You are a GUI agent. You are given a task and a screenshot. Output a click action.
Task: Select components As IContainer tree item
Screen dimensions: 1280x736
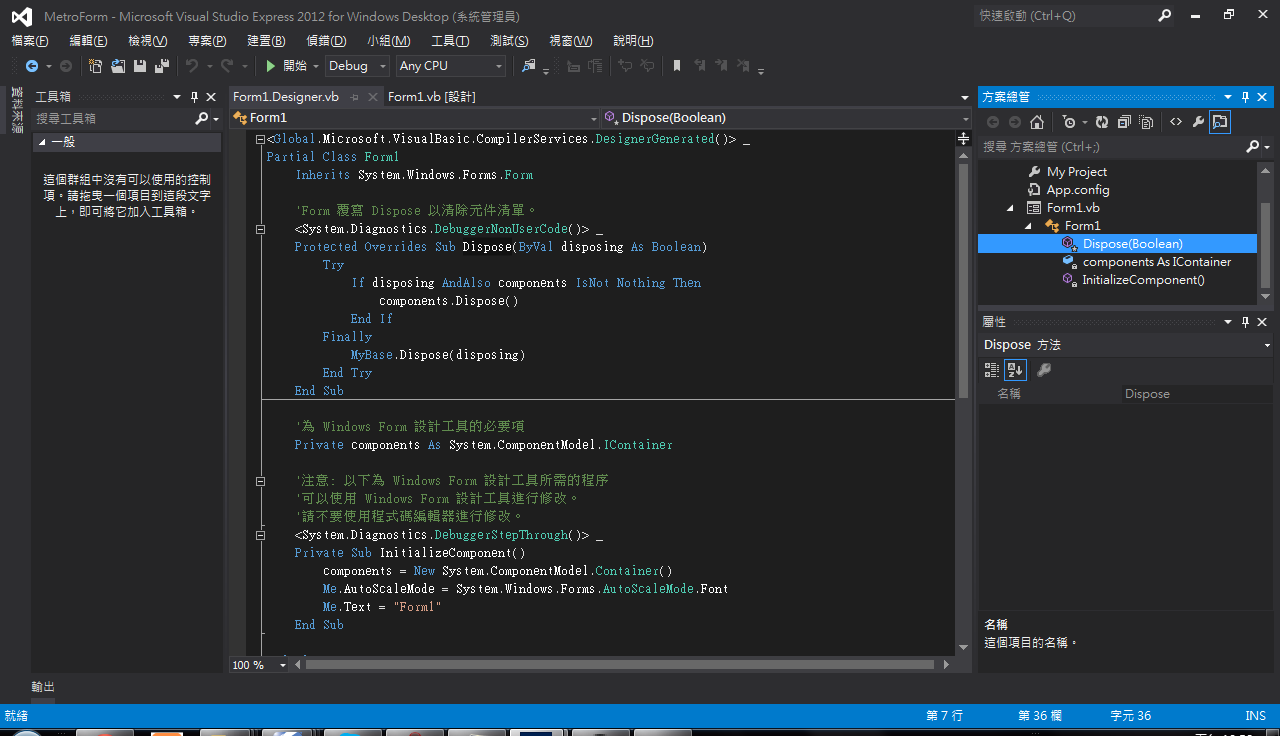coord(1157,262)
